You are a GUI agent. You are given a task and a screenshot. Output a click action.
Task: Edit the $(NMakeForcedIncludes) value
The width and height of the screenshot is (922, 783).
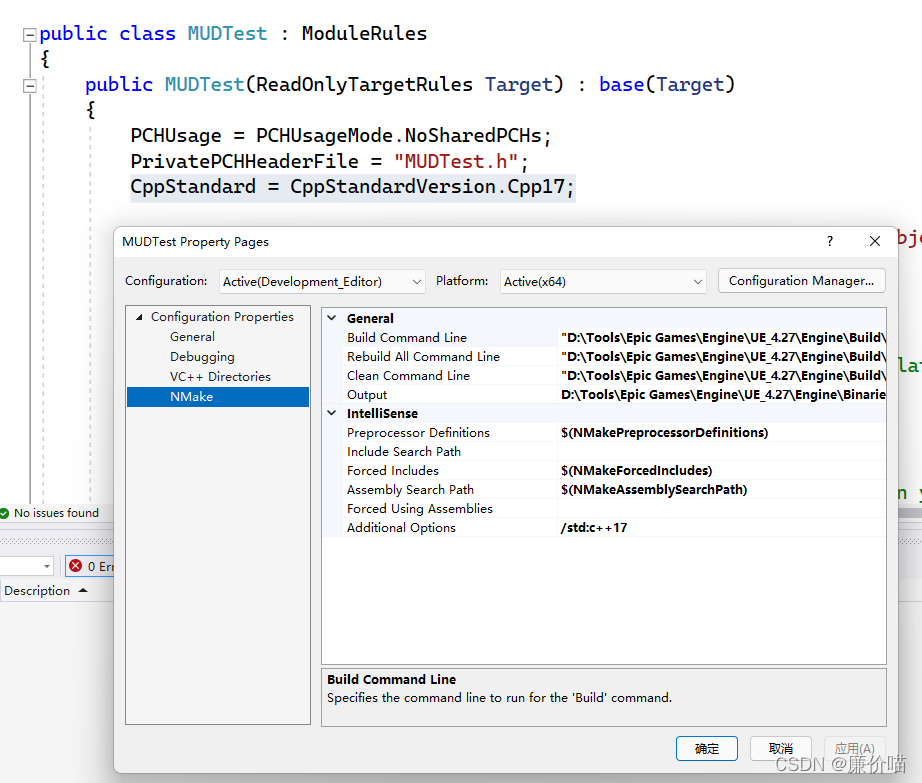point(721,471)
